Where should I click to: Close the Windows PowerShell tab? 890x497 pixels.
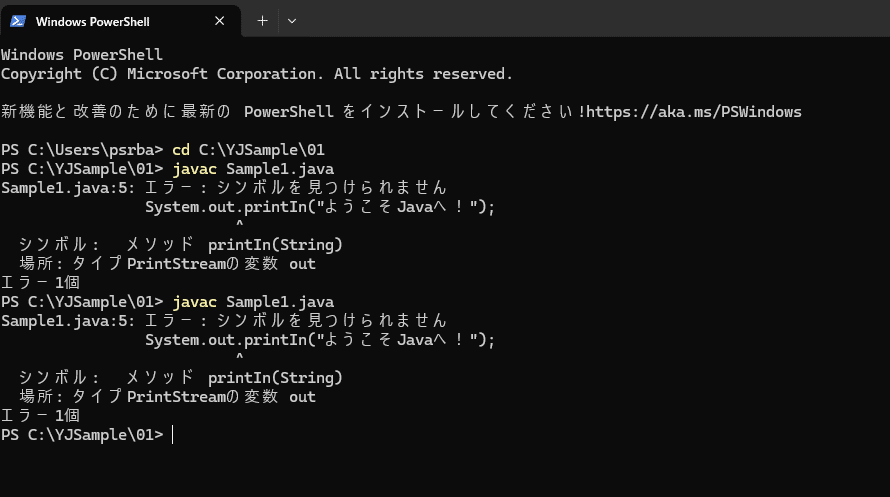coord(220,21)
